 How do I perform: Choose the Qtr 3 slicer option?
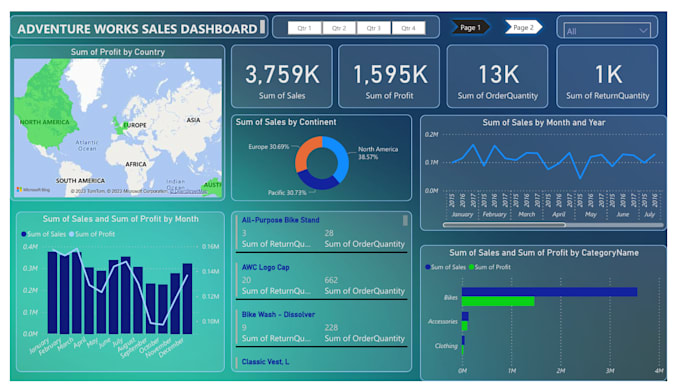tap(373, 28)
